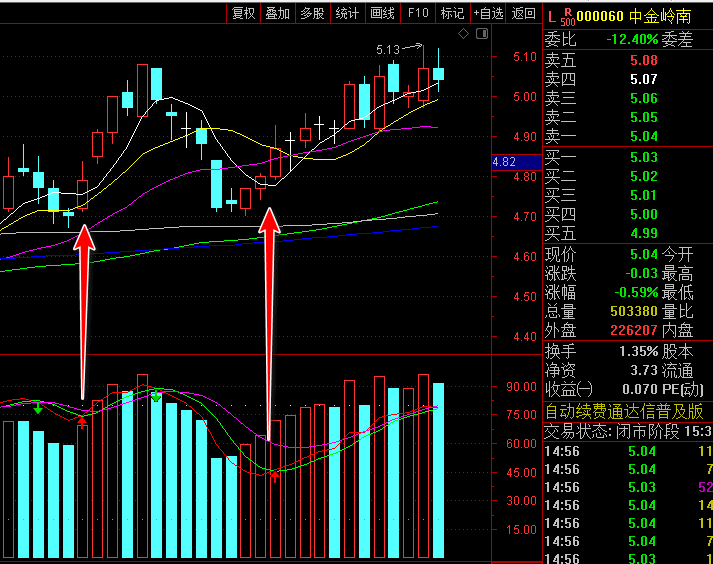Click the 返回 back button
Screen dimensions: 713x564
pos(523,14)
